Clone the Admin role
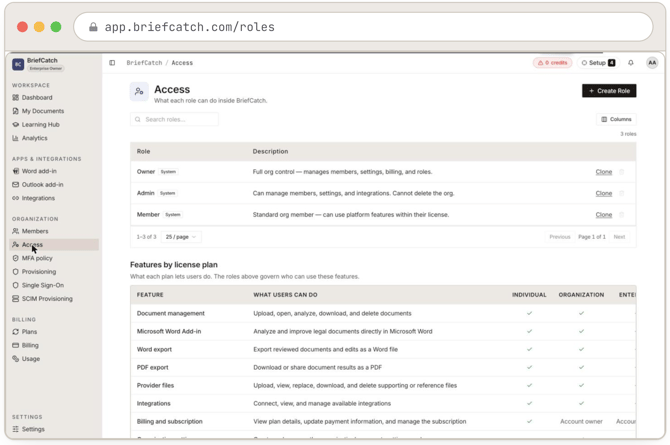The image size is (670, 445). (x=604, y=193)
